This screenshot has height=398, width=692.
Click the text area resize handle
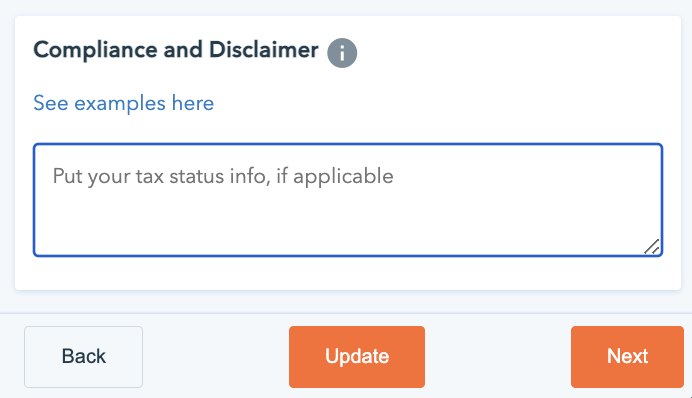point(652,247)
